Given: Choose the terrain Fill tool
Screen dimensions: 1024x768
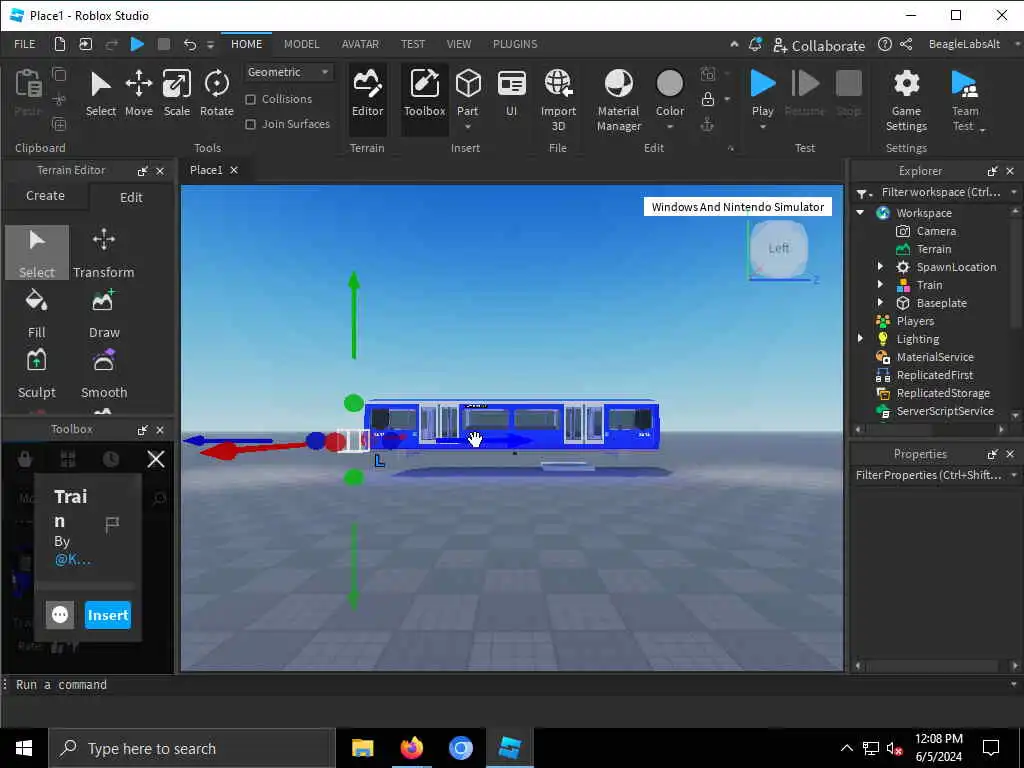Looking at the screenshot, I should pos(37,313).
